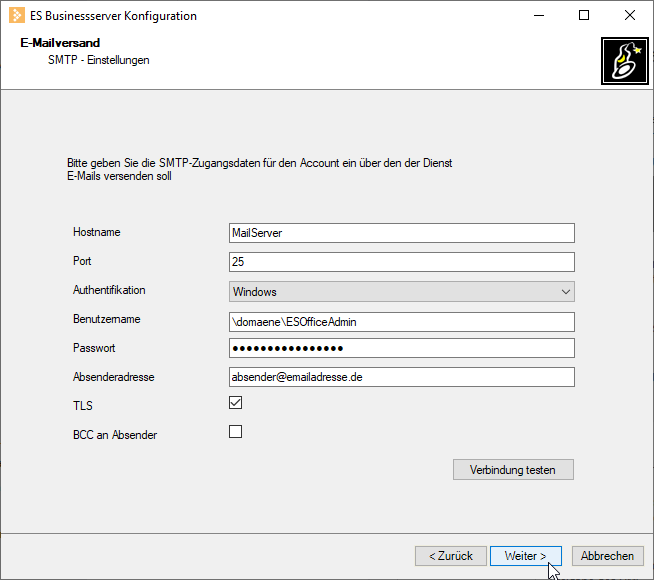The width and height of the screenshot is (654, 580).
Task: Maximize the Konfiguration window
Action: (584, 15)
